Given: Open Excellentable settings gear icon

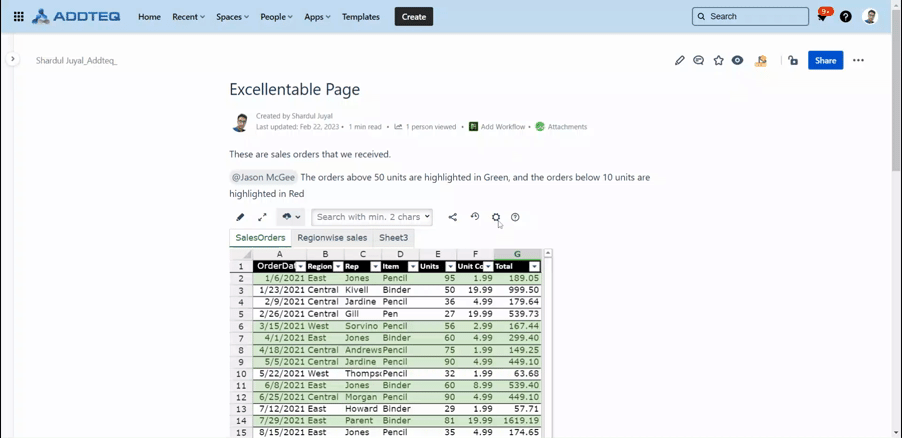Looking at the screenshot, I should pos(496,217).
